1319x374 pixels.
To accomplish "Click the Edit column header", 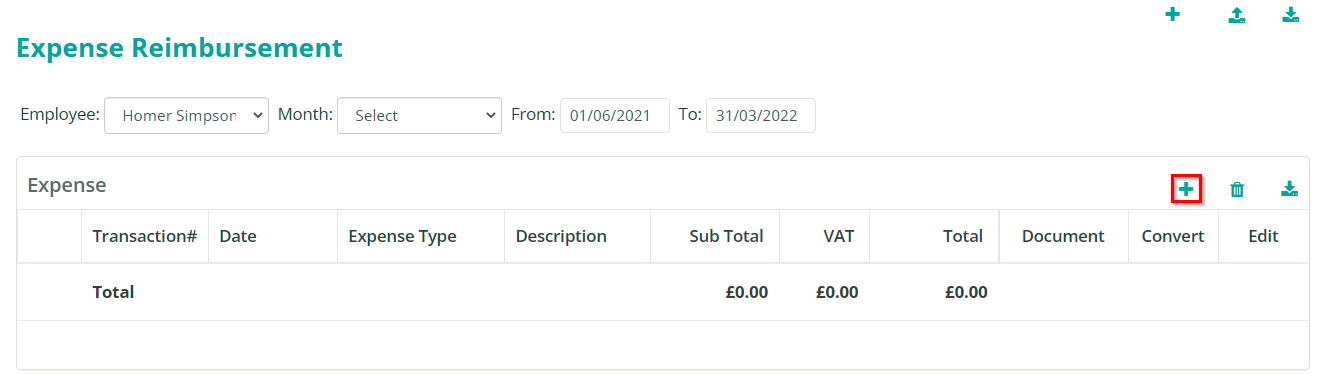I will [x=1263, y=236].
